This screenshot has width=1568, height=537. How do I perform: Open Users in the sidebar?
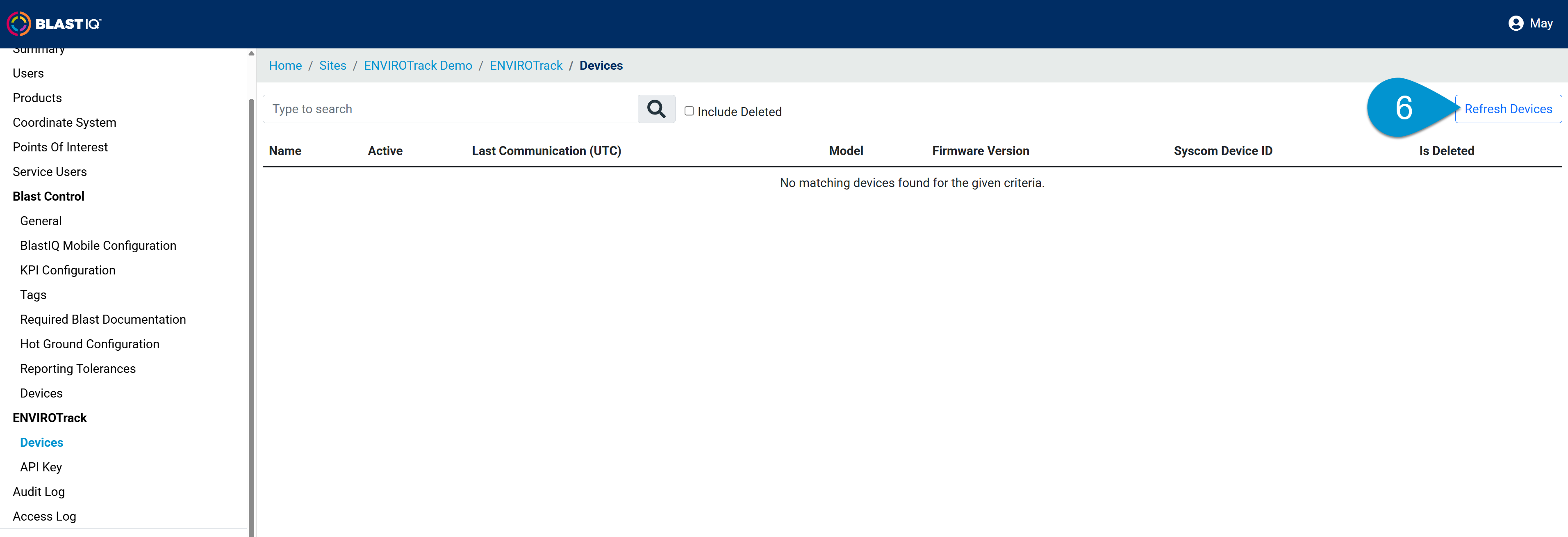click(28, 73)
